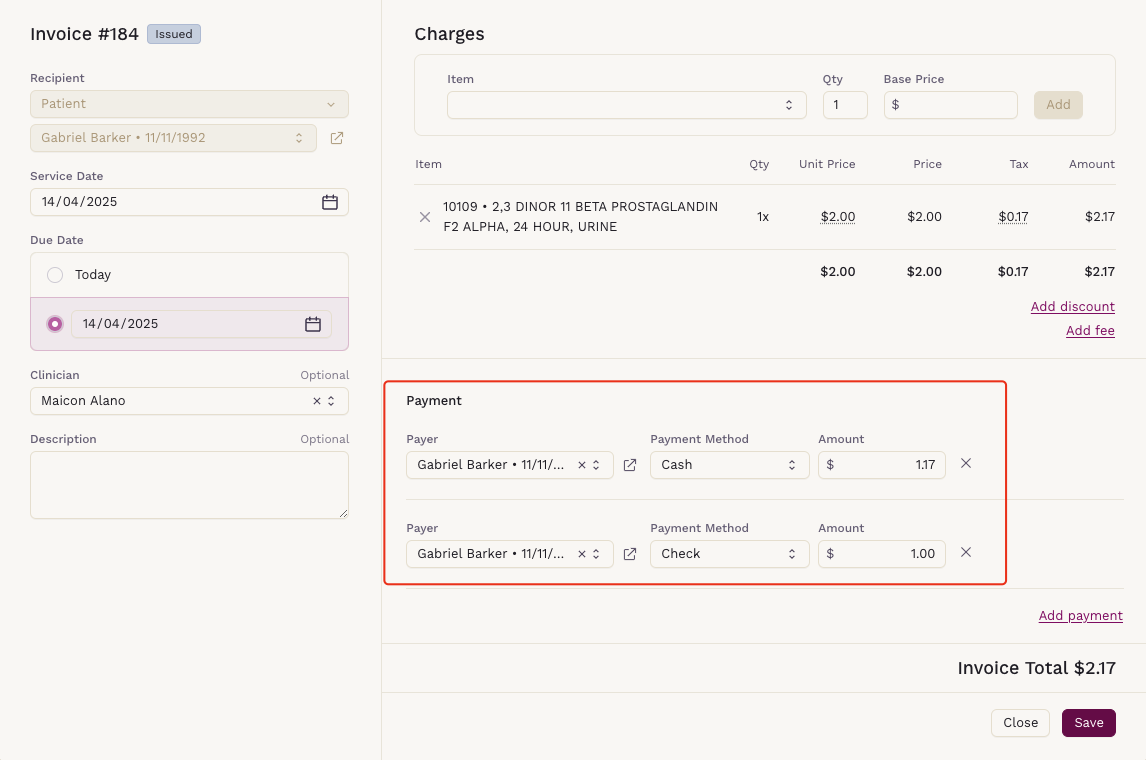Open the Gabriel Barker recipient selector
Image resolution: width=1146 pixels, height=760 pixels.
(173, 138)
